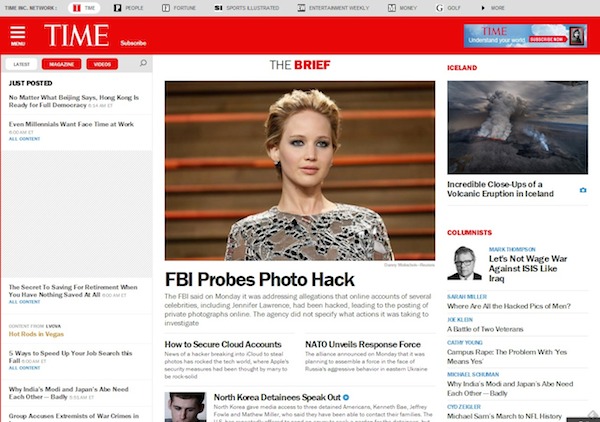Open Where Are All the Hacked Pics
The height and width of the screenshot is (422, 600).
[509, 306]
